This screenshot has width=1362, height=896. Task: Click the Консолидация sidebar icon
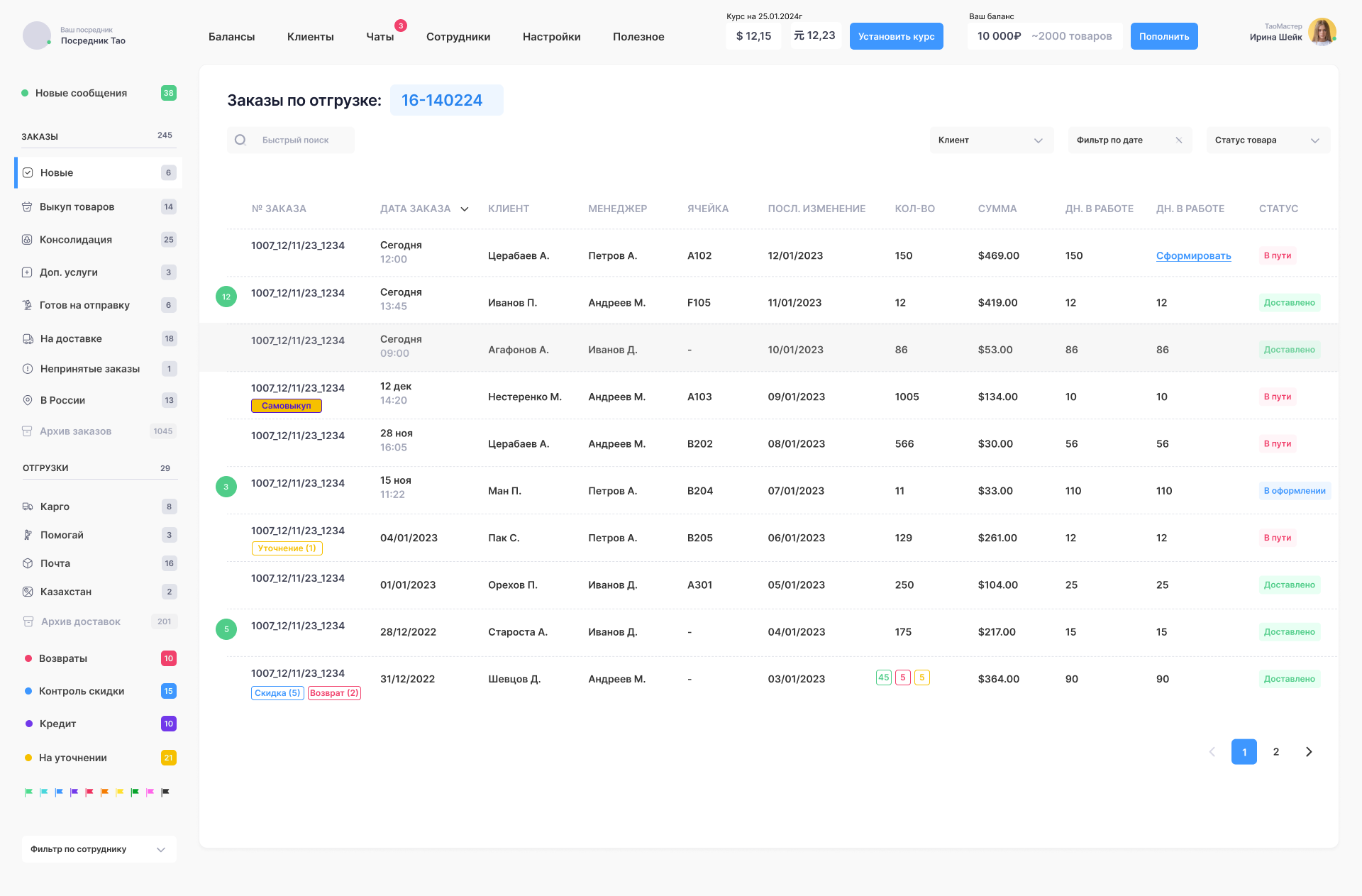pyautogui.click(x=27, y=240)
